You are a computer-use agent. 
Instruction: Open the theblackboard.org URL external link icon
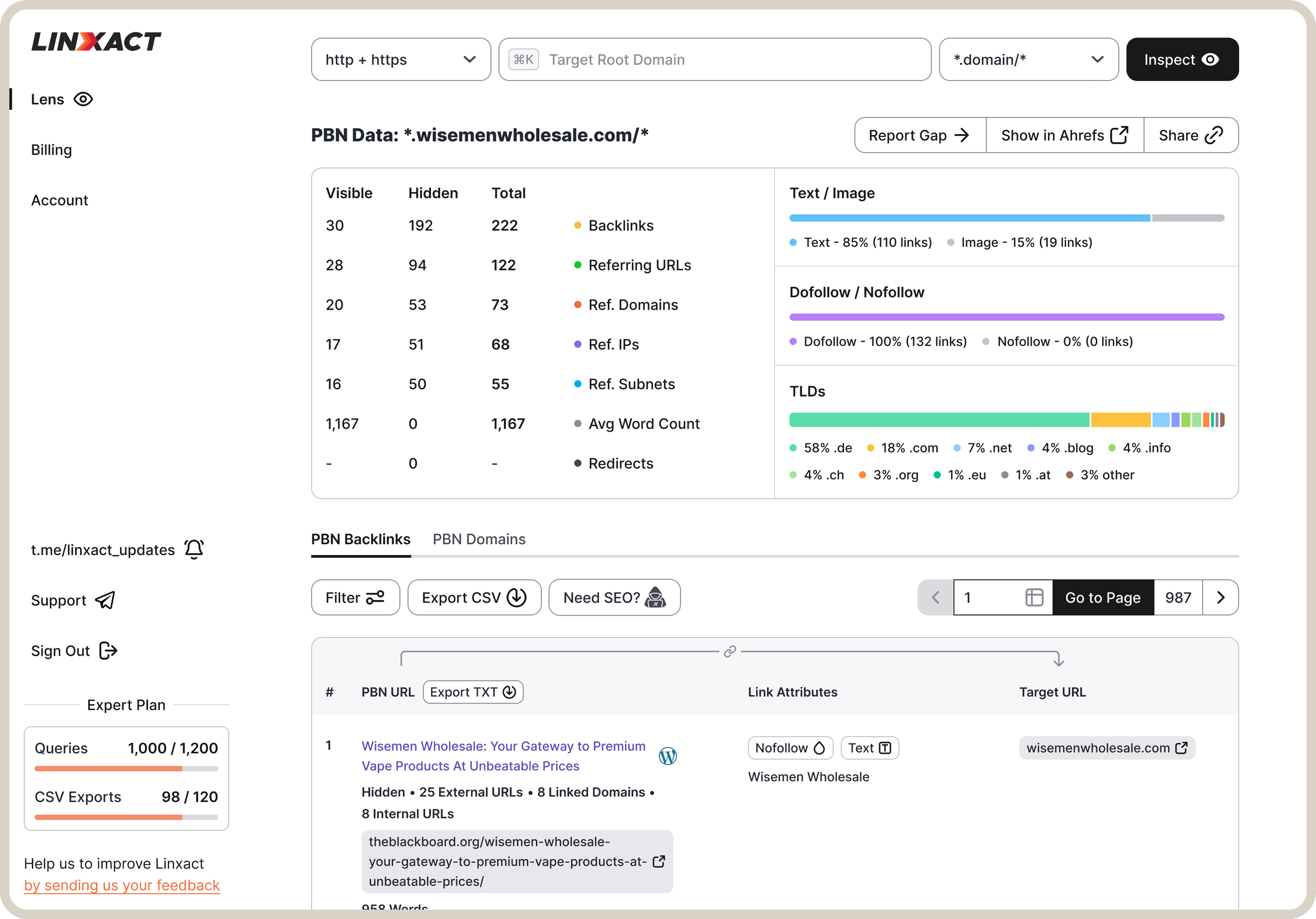658,861
